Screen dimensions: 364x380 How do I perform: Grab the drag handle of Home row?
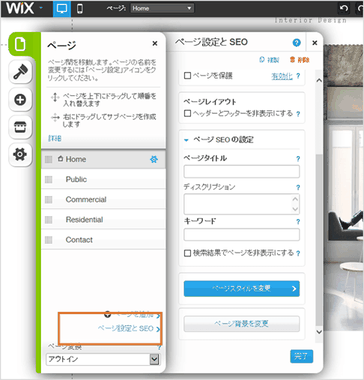click(x=49, y=160)
